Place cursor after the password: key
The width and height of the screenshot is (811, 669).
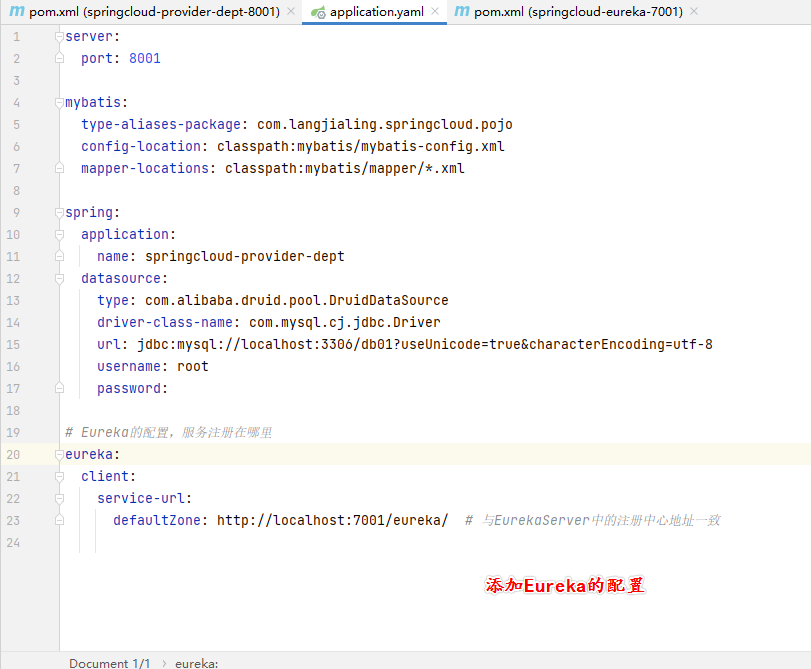(170, 389)
